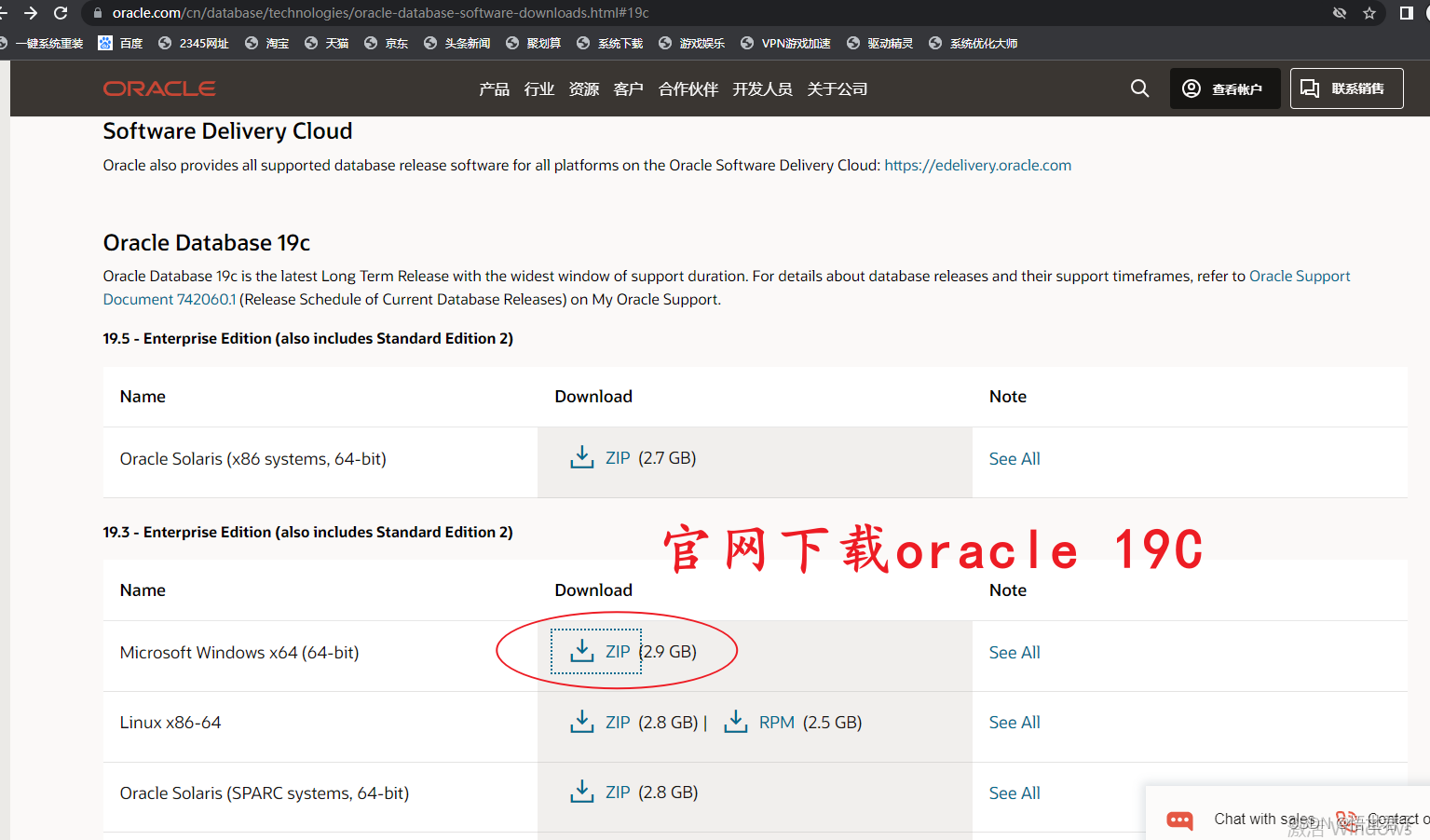Open the edelivery.oracle.com link

coord(977,165)
